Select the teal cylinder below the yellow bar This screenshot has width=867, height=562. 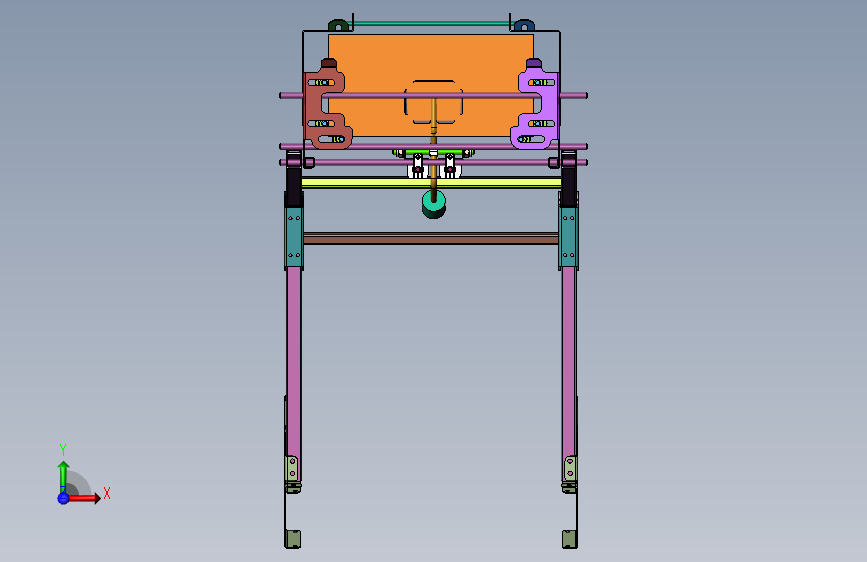434,204
